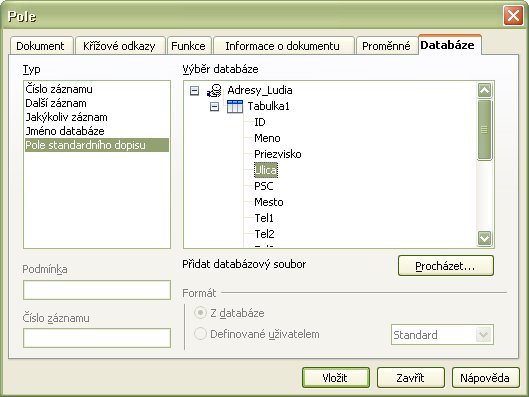This screenshot has height=397, width=529.
Task: Click the Zavřít button
Action: pos(411,378)
